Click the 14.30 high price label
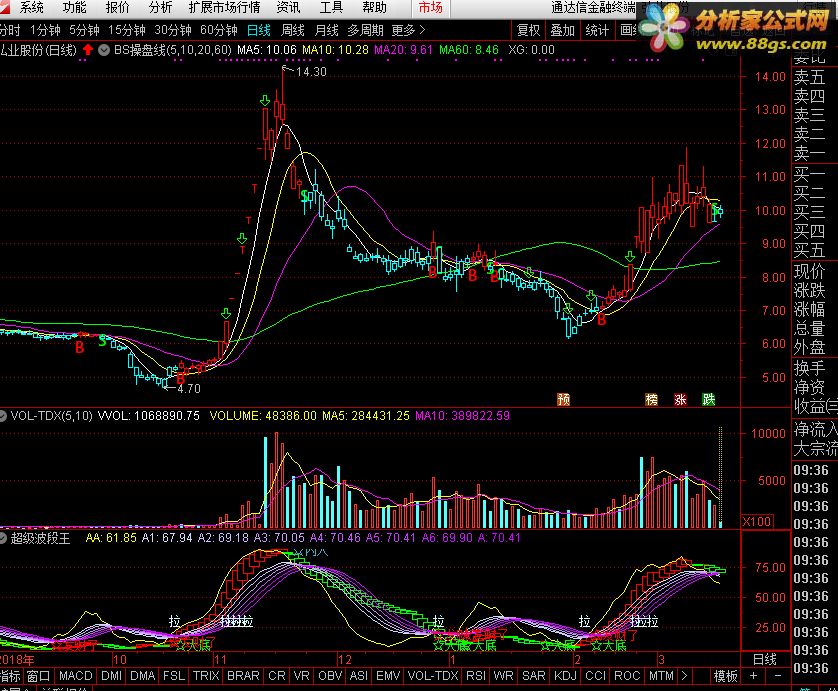The image size is (838, 691). point(311,72)
